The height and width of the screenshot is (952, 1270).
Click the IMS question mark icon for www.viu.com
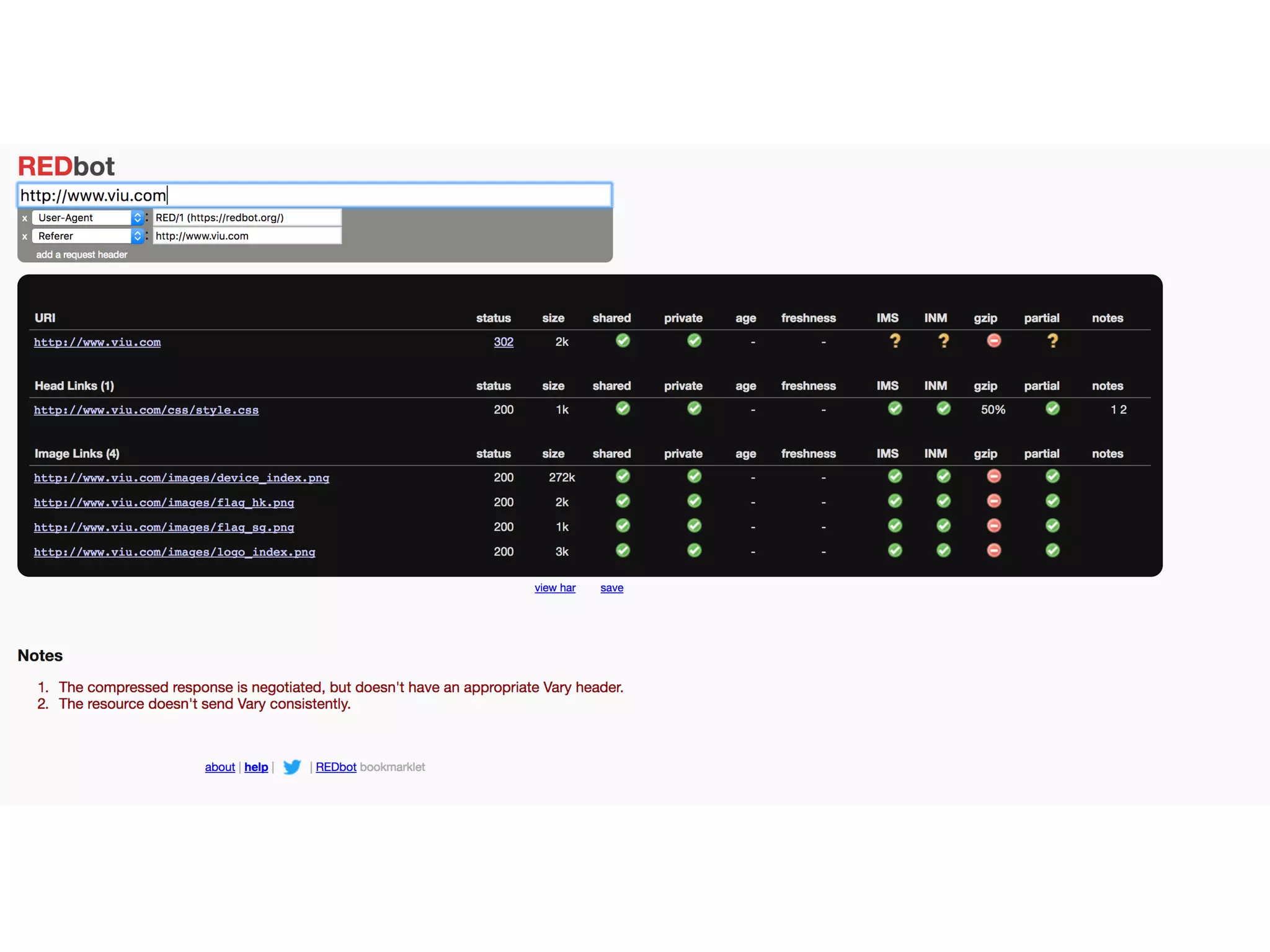click(895, 341)
